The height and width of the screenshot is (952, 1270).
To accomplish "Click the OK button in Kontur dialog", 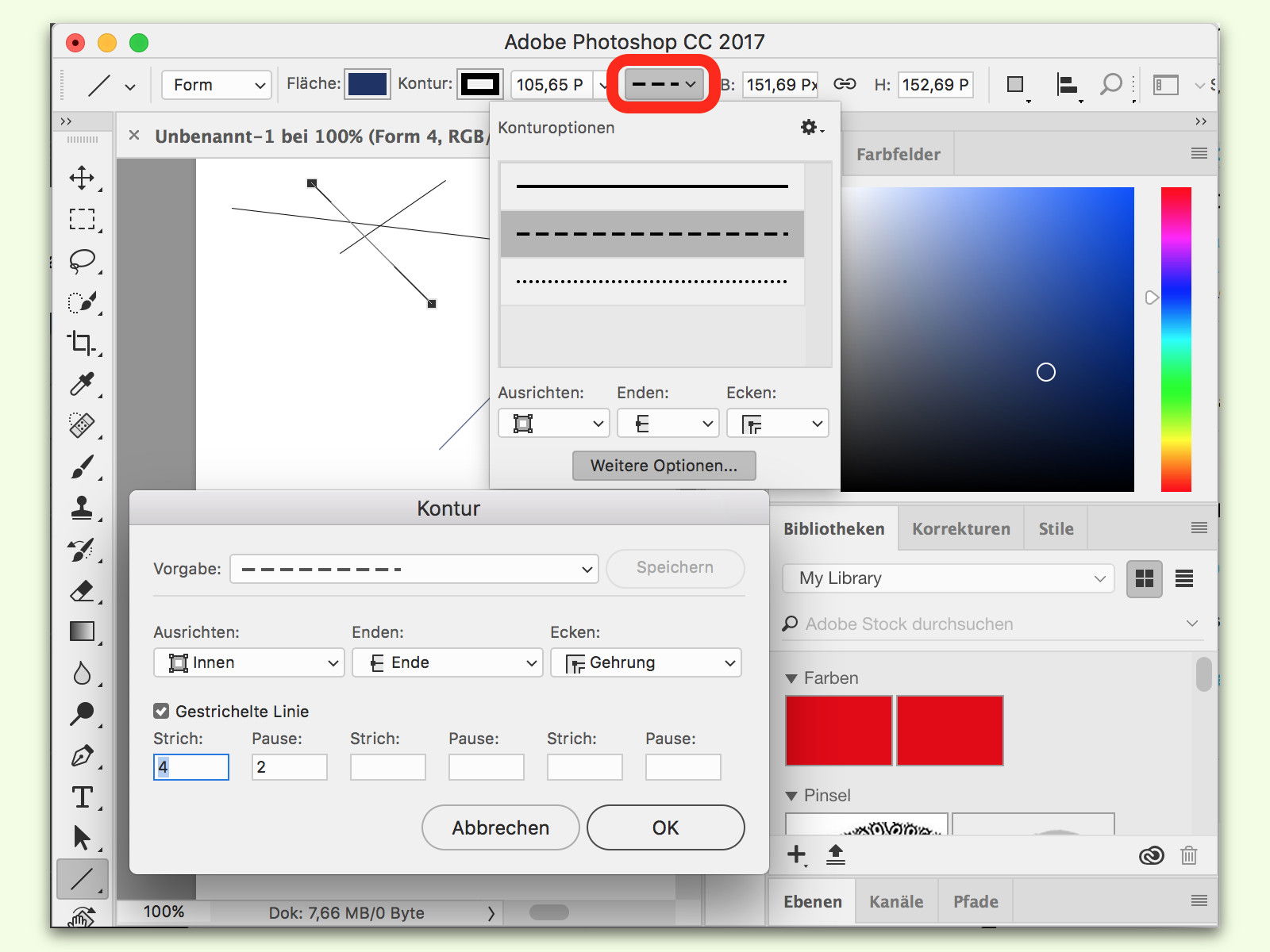I will pos(665,827).
